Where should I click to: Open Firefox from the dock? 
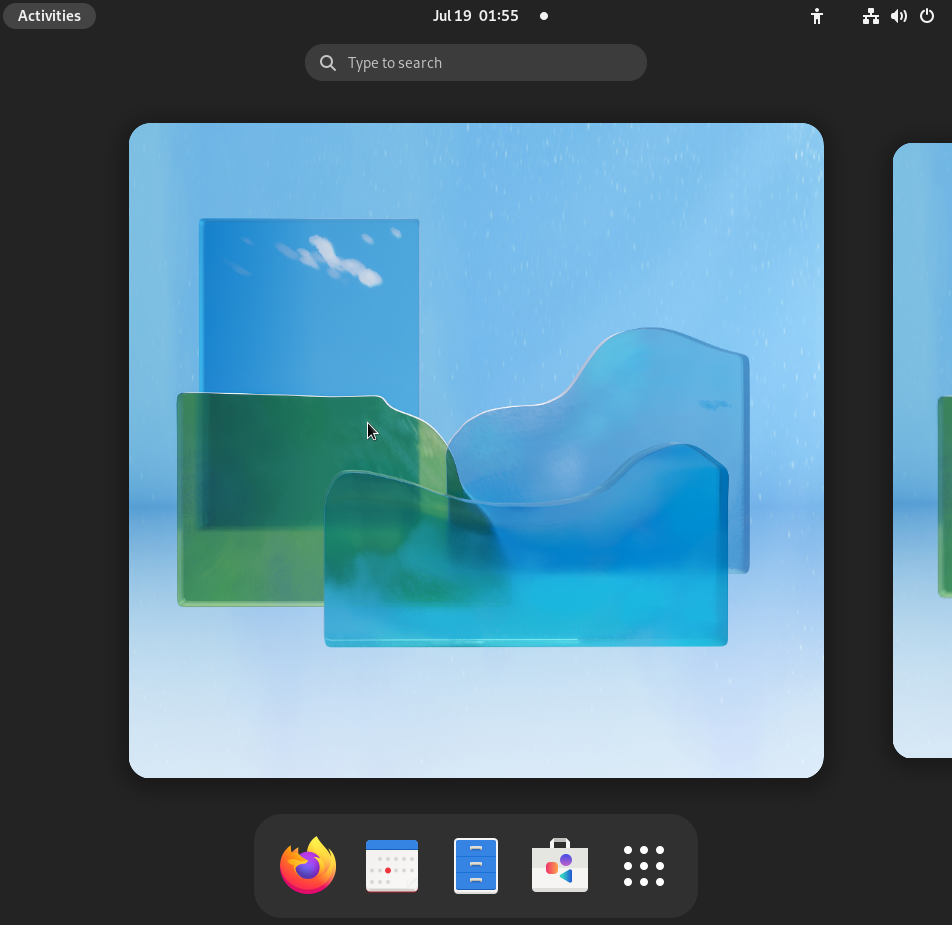308,866
